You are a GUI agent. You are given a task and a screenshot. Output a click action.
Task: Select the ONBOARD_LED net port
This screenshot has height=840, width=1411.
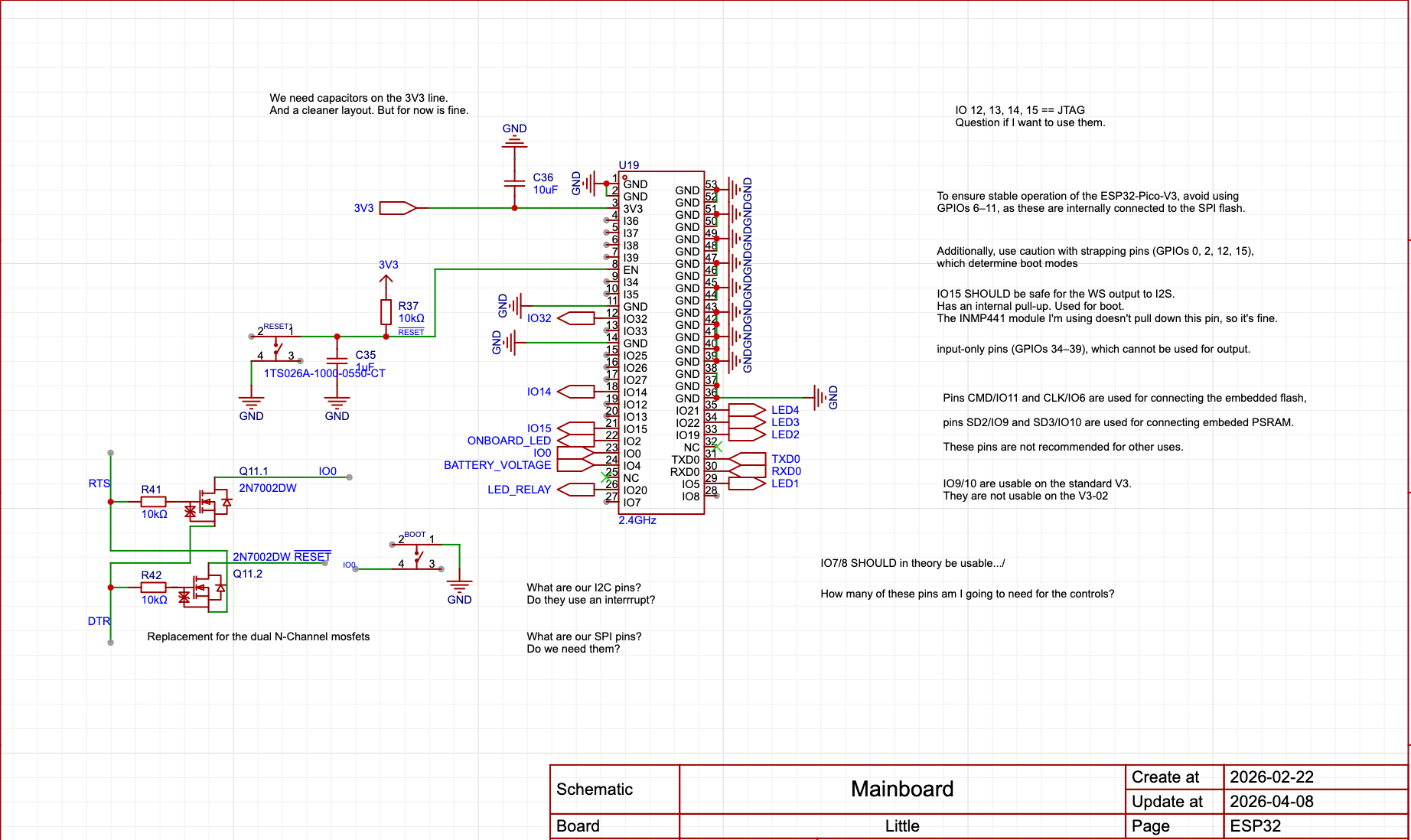coord(575,441)
